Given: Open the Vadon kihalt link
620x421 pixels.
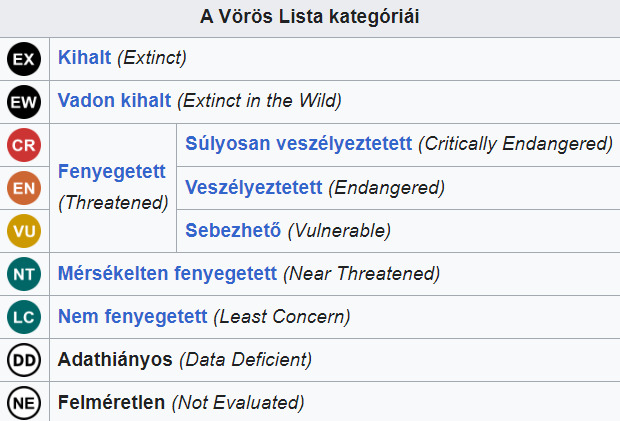Looking at the screenshot, I should coord(114,100).
